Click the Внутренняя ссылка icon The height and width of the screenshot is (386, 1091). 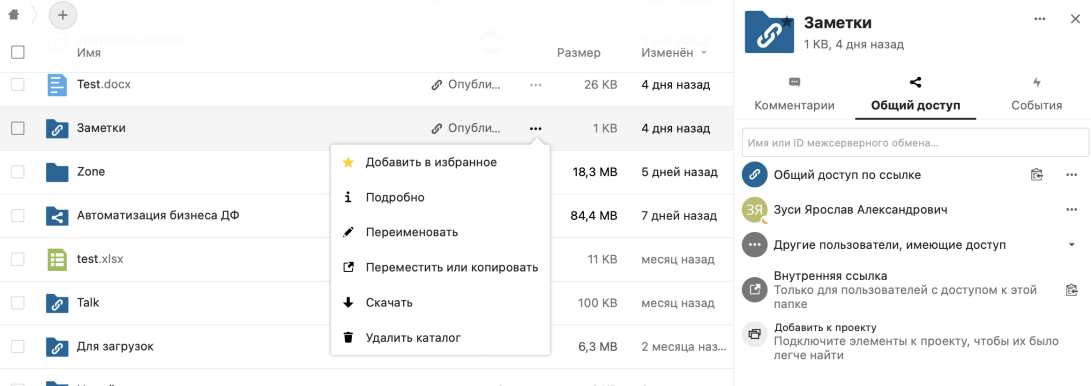click(754, 289)
